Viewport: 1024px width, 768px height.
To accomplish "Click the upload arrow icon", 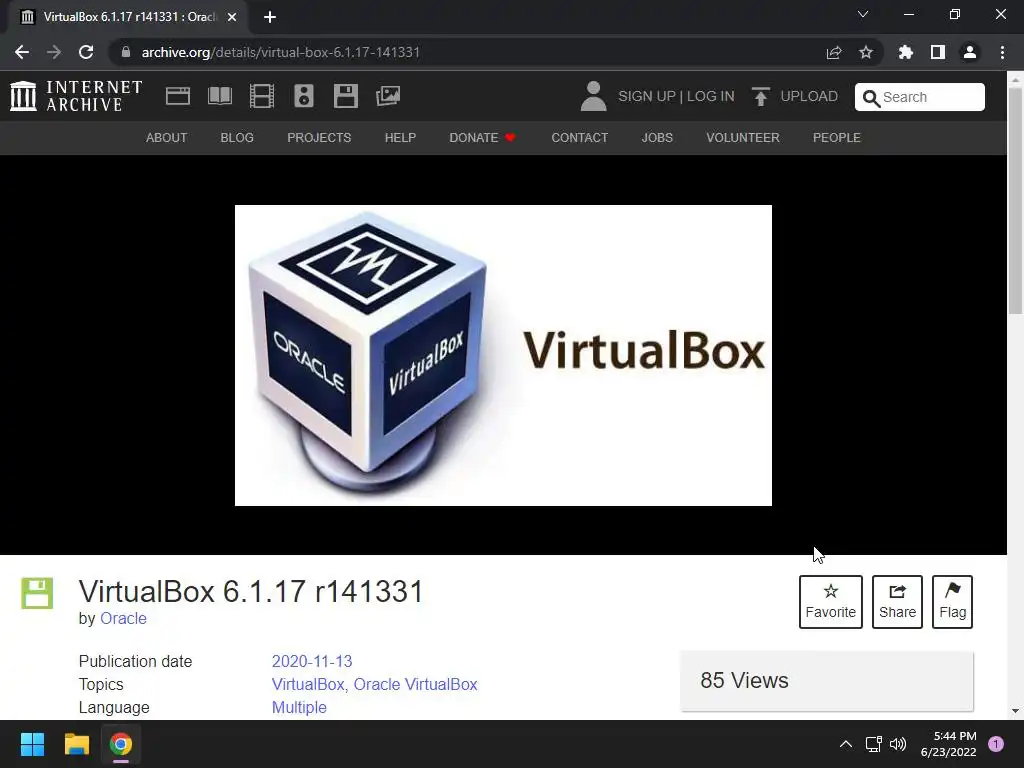I will pyautogui.click(x=760, y=96).
